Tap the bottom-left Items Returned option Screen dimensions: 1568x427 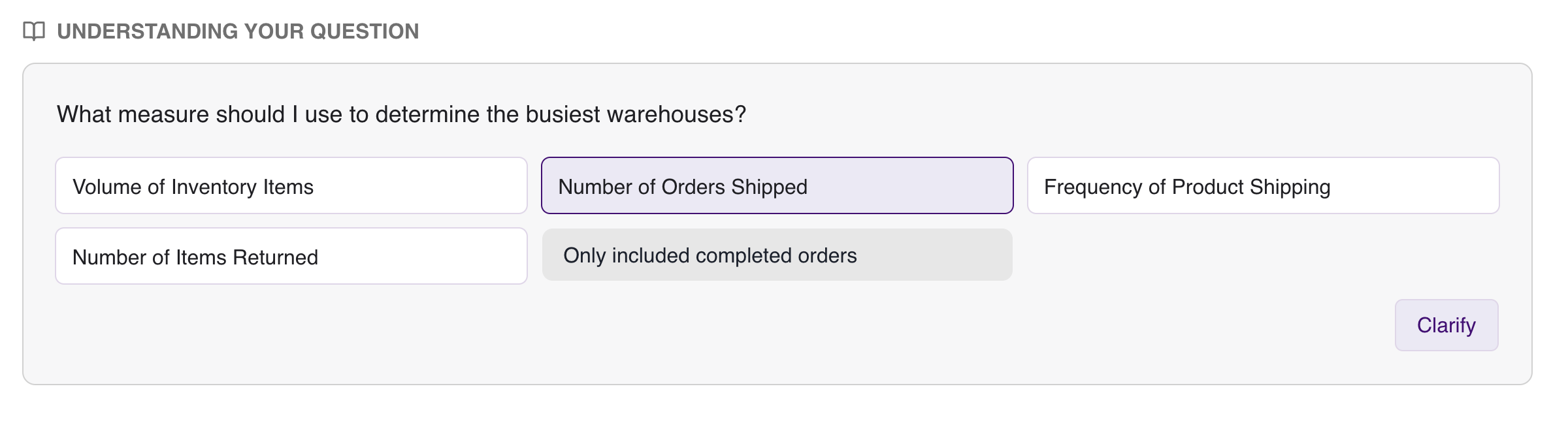(x=291, y=256)
